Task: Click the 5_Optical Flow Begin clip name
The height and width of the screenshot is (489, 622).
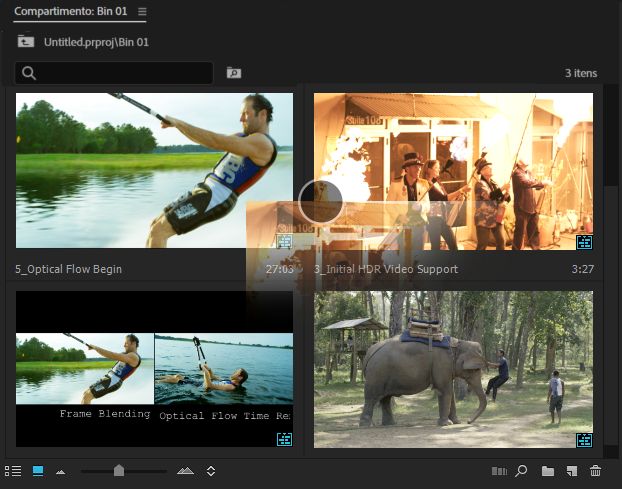Action: coord(68,269)
